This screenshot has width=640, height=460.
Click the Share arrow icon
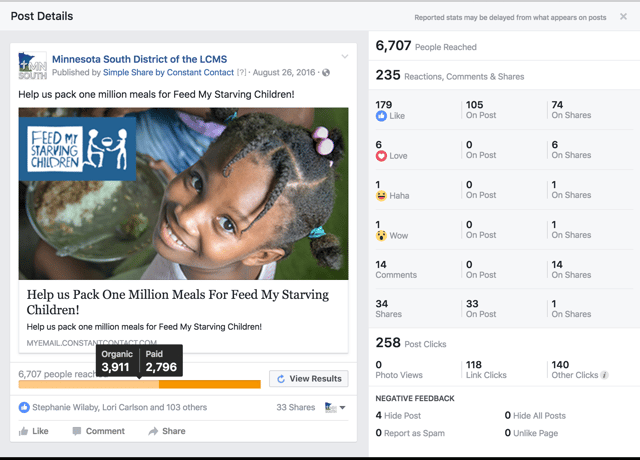[153, 431]
